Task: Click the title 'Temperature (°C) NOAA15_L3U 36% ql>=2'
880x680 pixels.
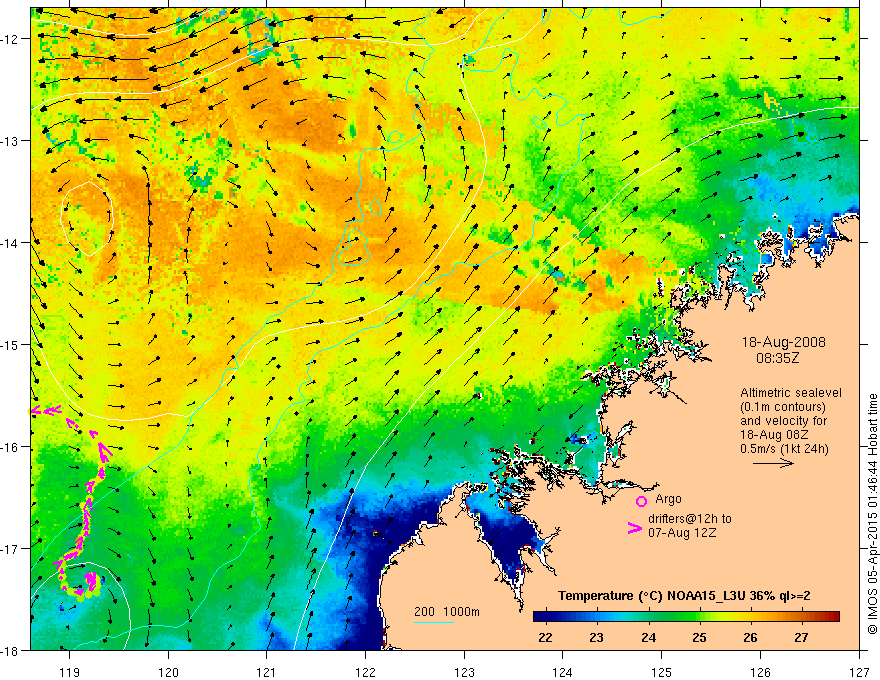Action: click(x=684, y=596)
